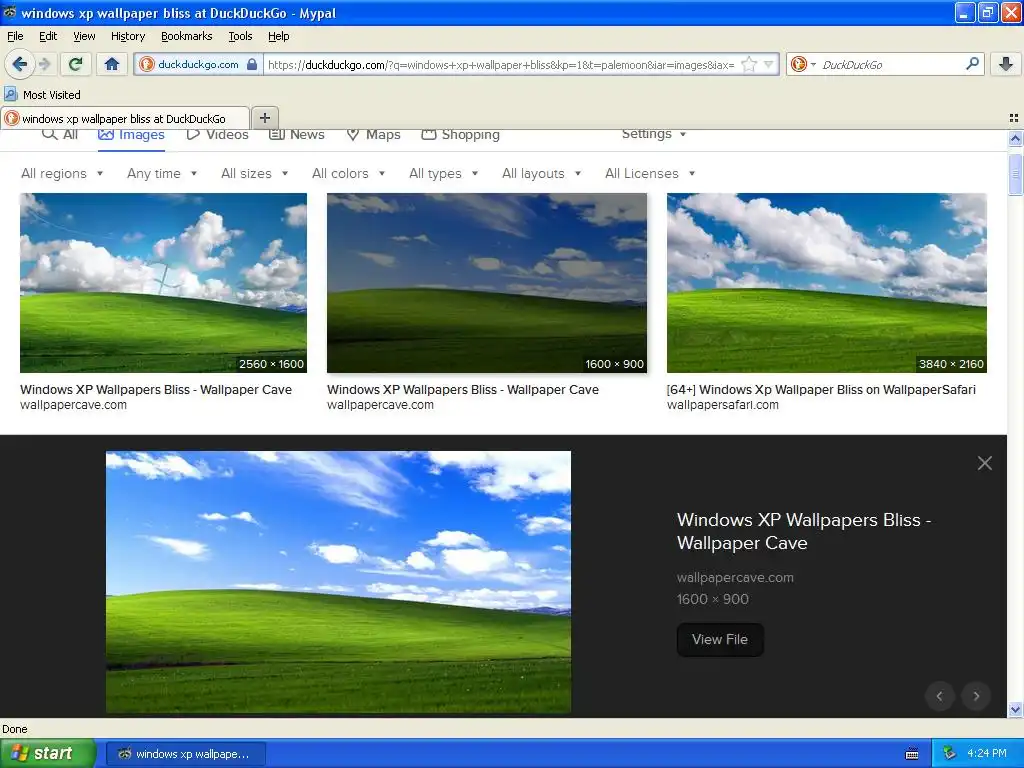Click the vertical scrollbar thumb

pos(1015,174)
